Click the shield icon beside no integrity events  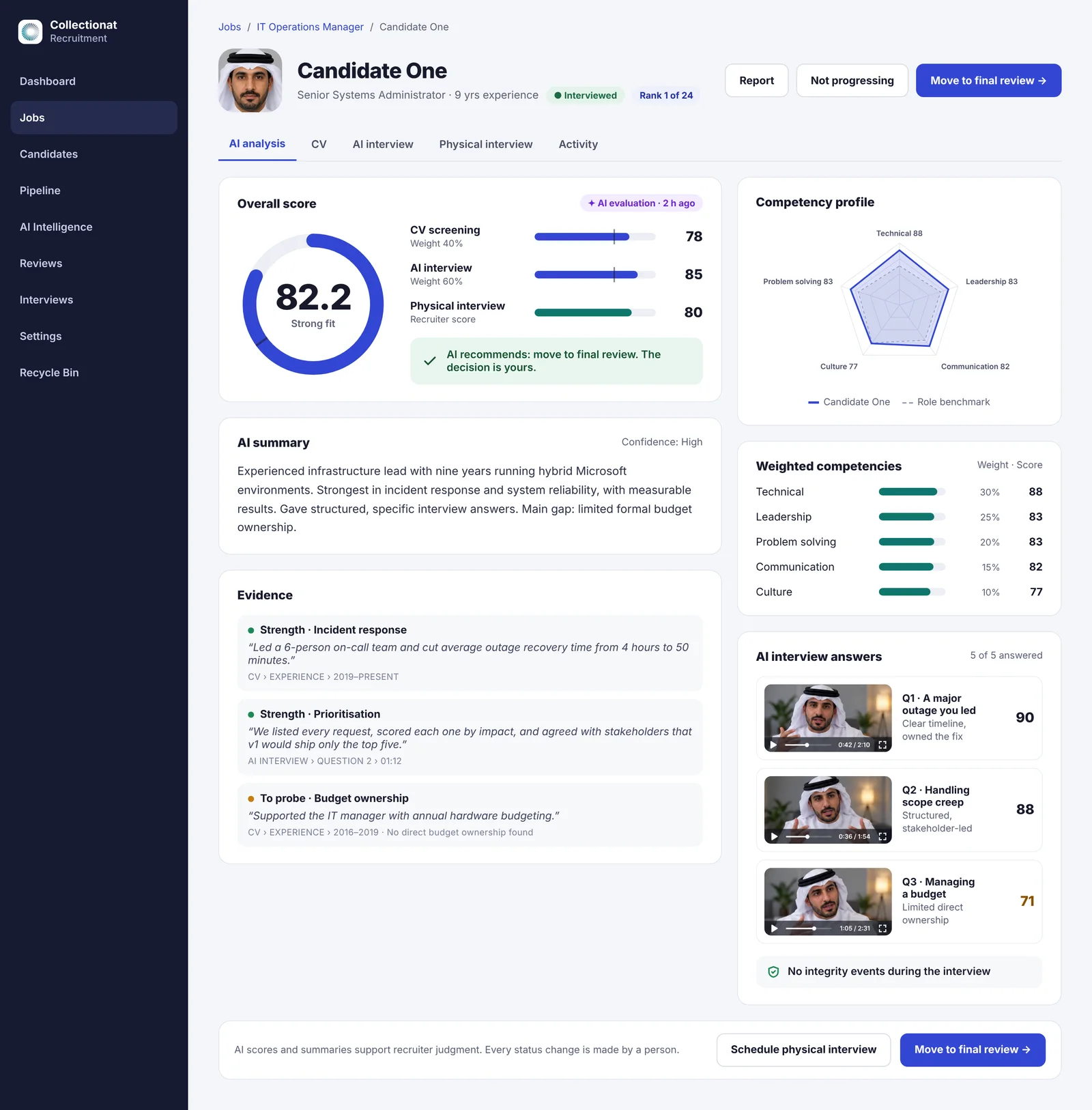(x=773, y=971)
